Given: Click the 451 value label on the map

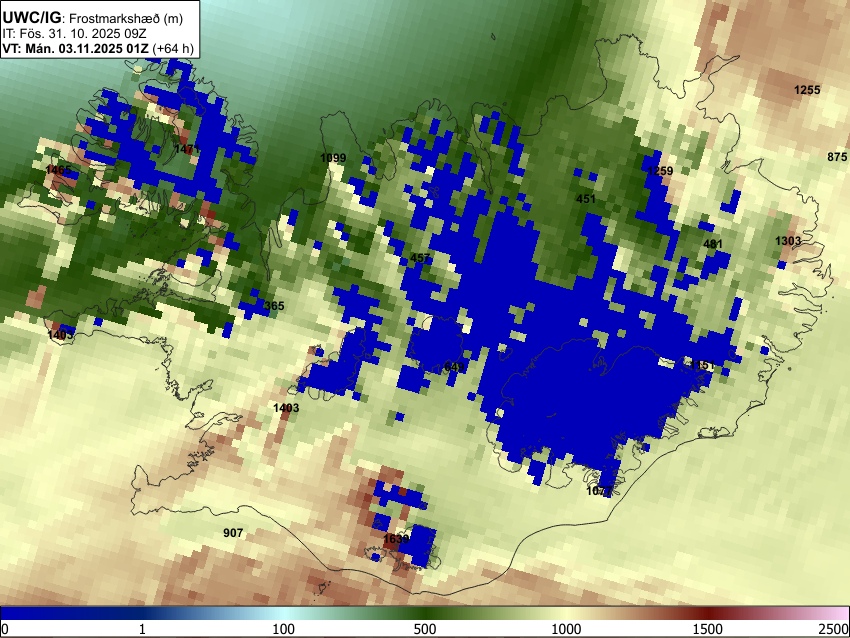Looking at the screenshot, I should click(586, 199).
